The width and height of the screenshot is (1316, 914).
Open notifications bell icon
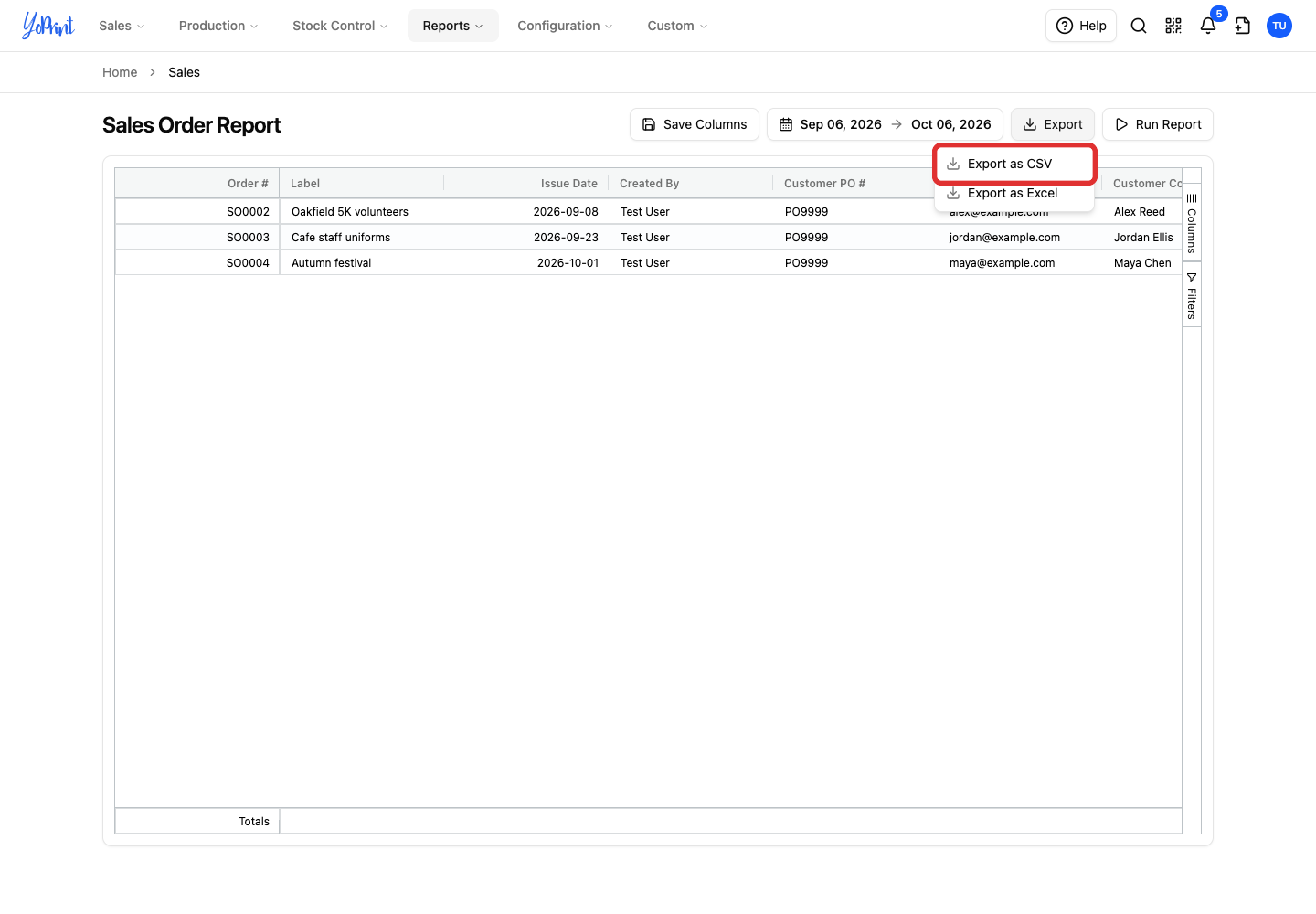1208,26
